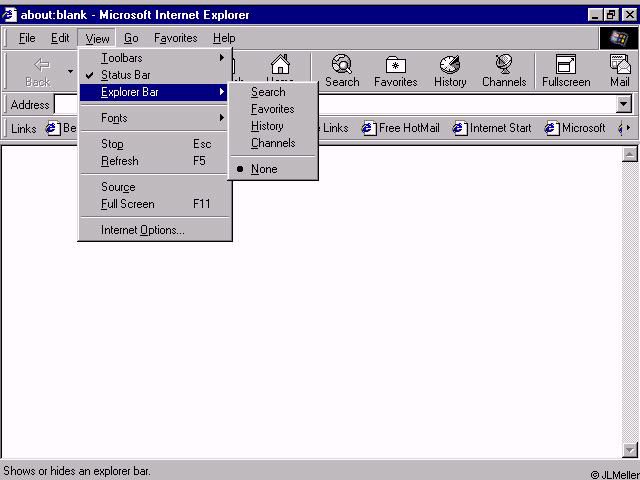Open the Back button history dropdown arrow
640x480 pixels.
point(71,71)
